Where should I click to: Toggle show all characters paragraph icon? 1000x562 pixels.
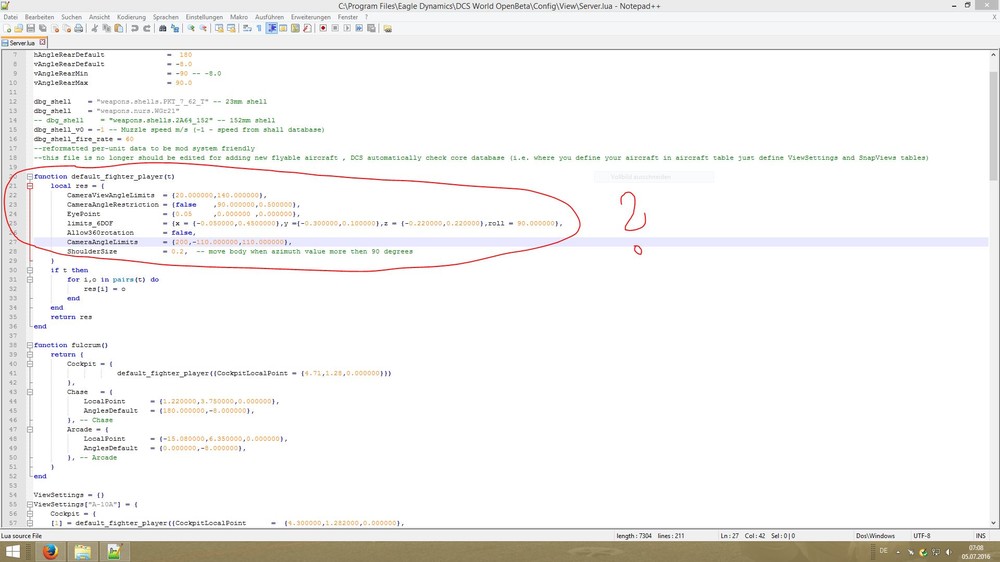(259, 28)
